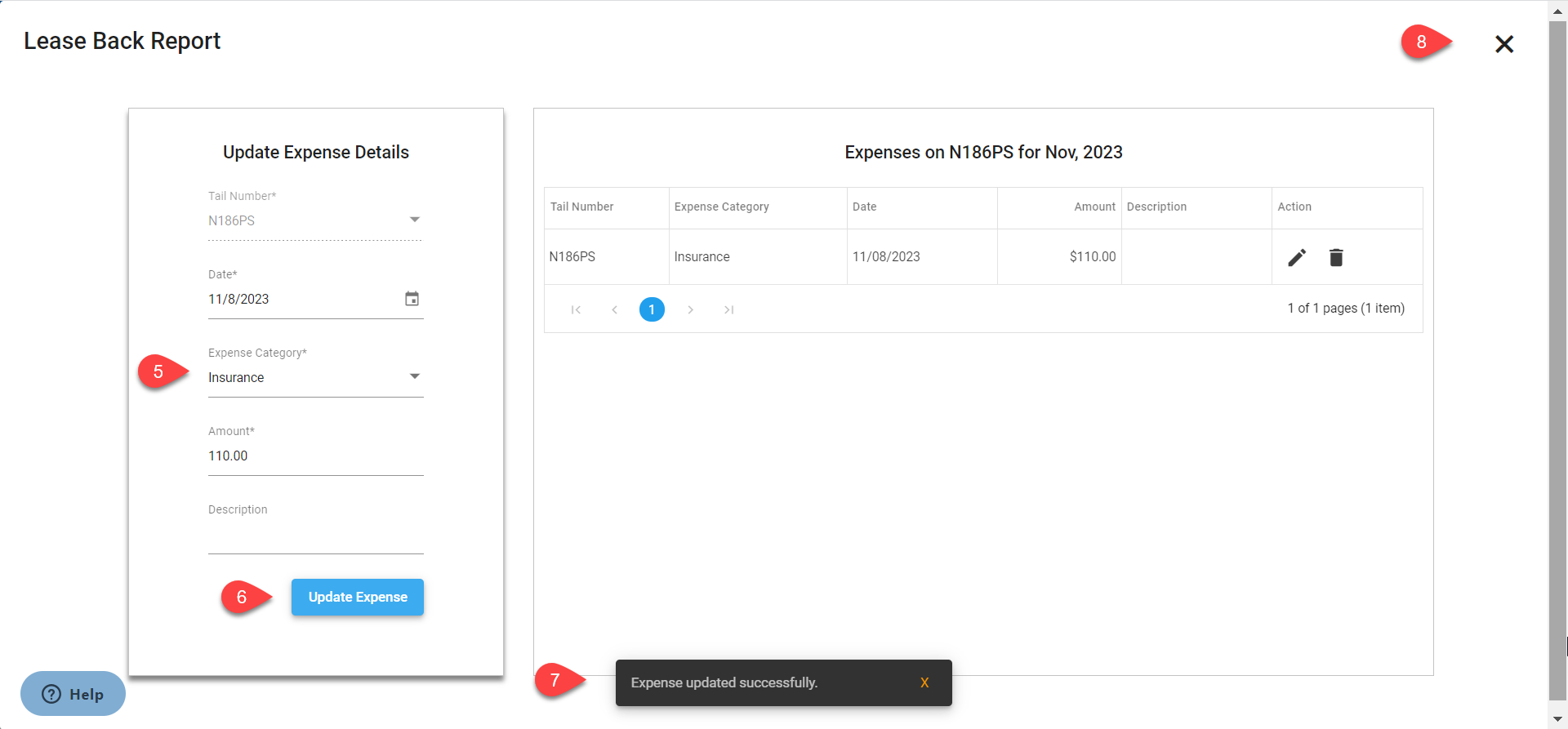Go to next page of expenses
The image size is (1568, 729).
(x=690, y=309)
